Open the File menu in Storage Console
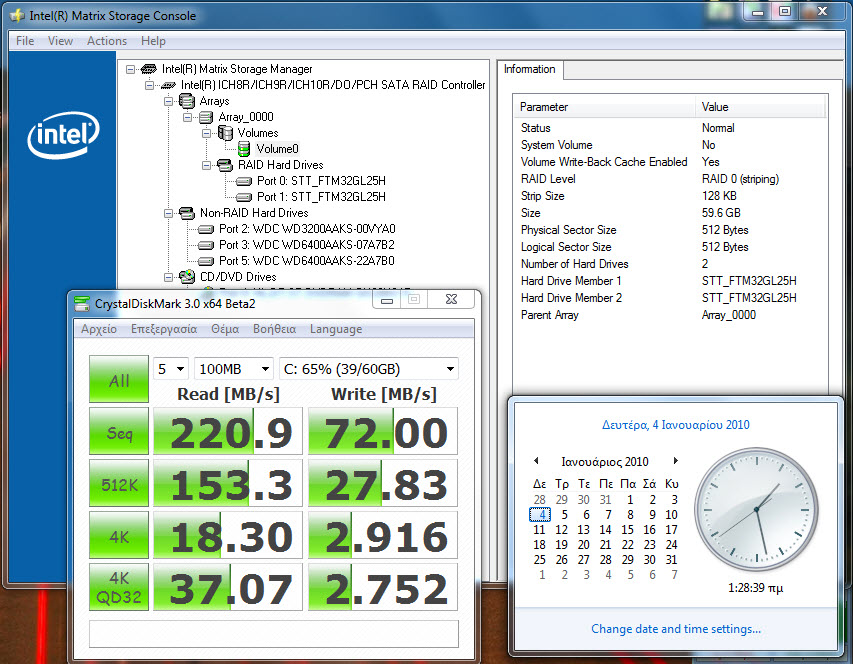Screen dimensions: 853x664 click(x=25, y=41)
